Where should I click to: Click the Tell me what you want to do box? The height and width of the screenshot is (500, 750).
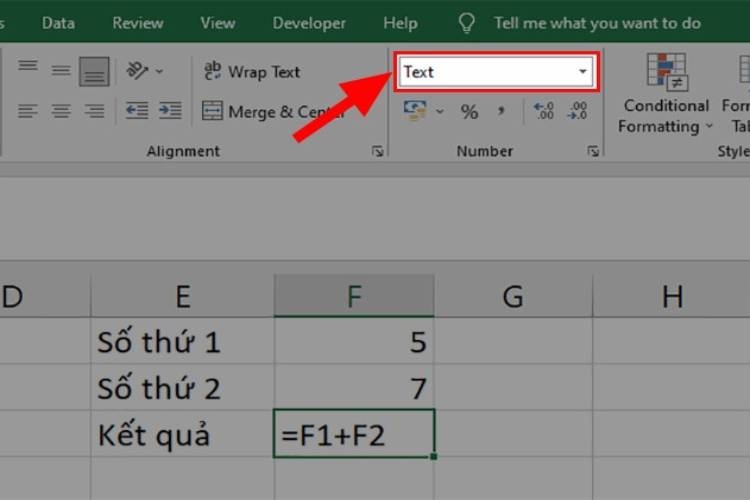(597, 23)
